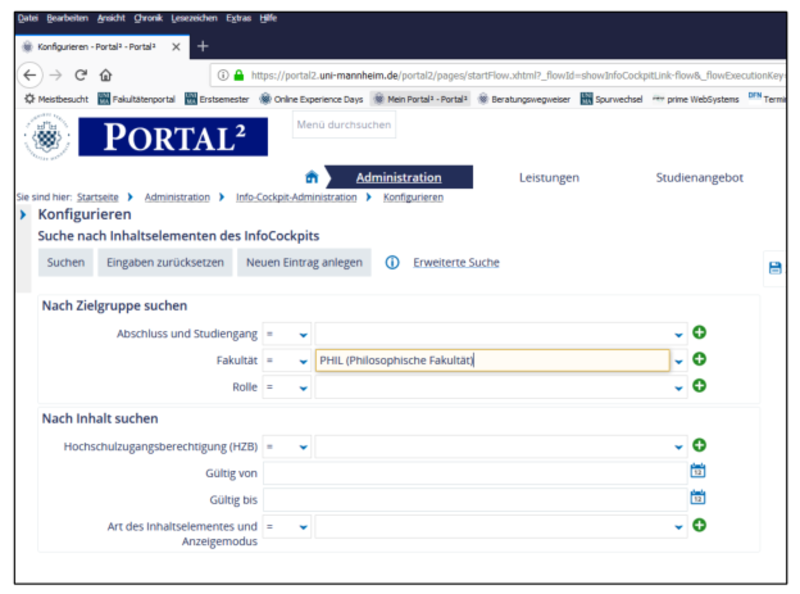800x594 pixels.
Task: Open calendar picker for Gültig von
Action: click(x=697, y=471)
